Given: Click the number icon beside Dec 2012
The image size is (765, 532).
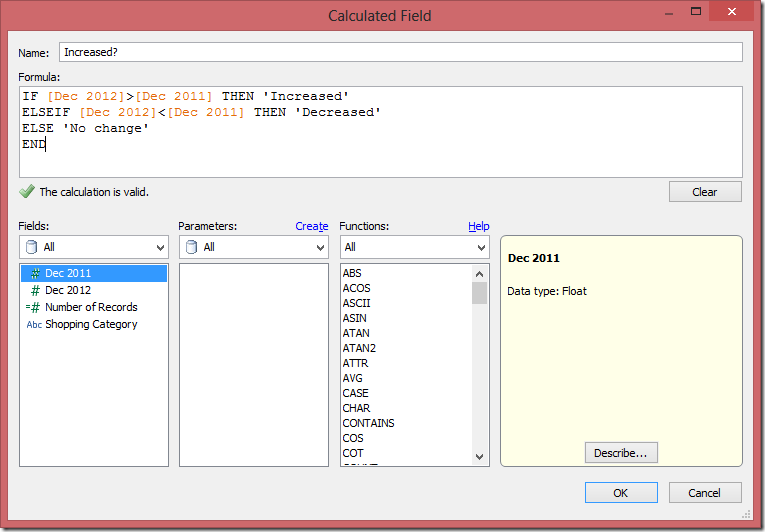Looking at the screenshot, I should [35, 290].
